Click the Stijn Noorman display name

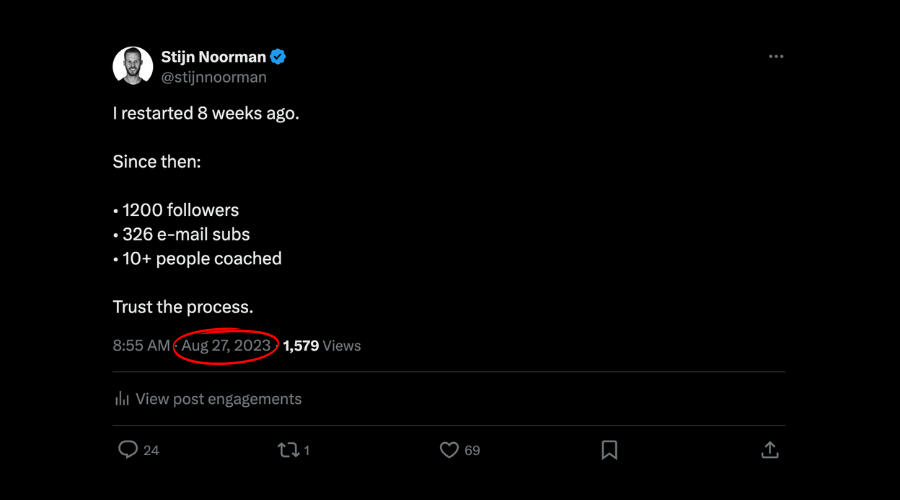click(215, 57)
